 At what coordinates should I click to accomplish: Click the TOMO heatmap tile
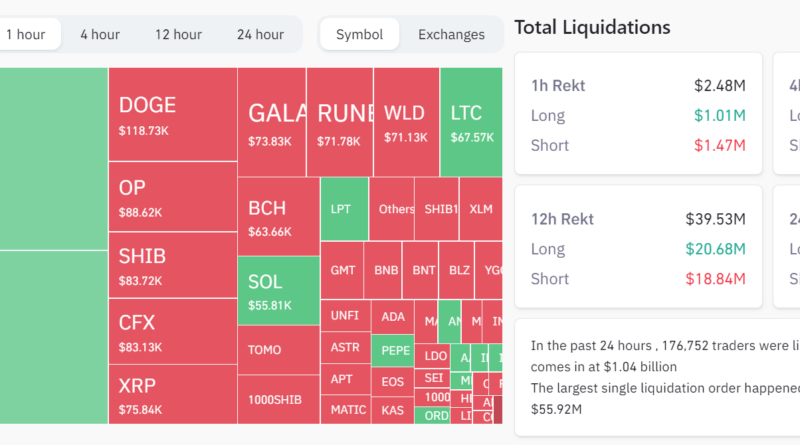[x=278, y=349]
